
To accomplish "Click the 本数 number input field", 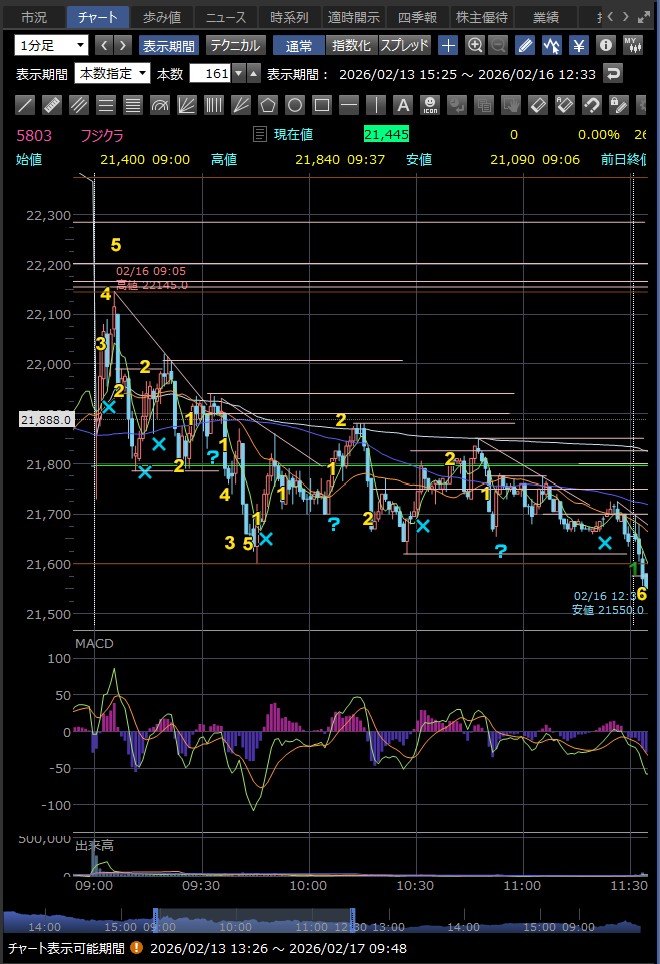I will click(x=210, y=73).
